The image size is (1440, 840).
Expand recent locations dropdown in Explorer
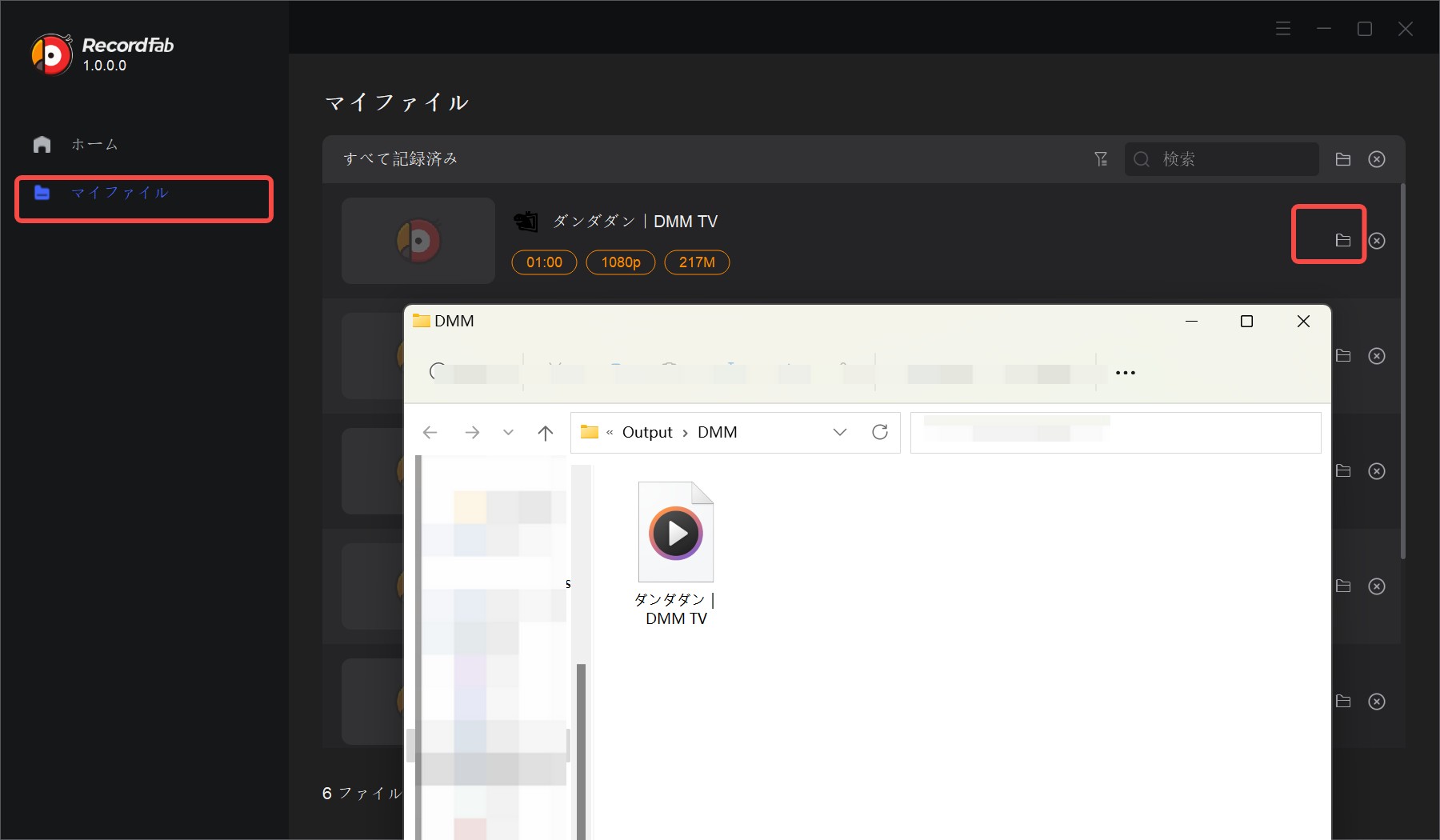(x=508, y=433)
